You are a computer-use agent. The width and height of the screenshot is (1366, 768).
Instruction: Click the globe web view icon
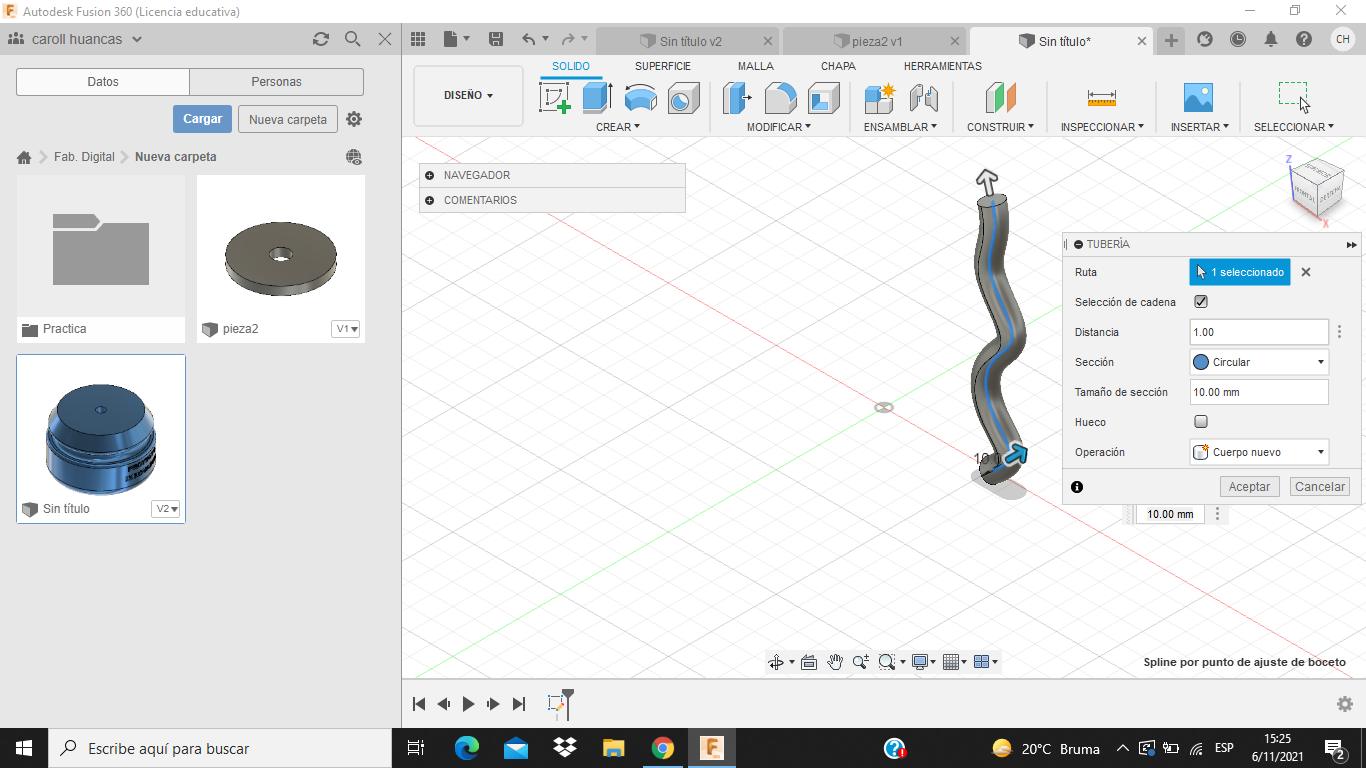(353, 157)
